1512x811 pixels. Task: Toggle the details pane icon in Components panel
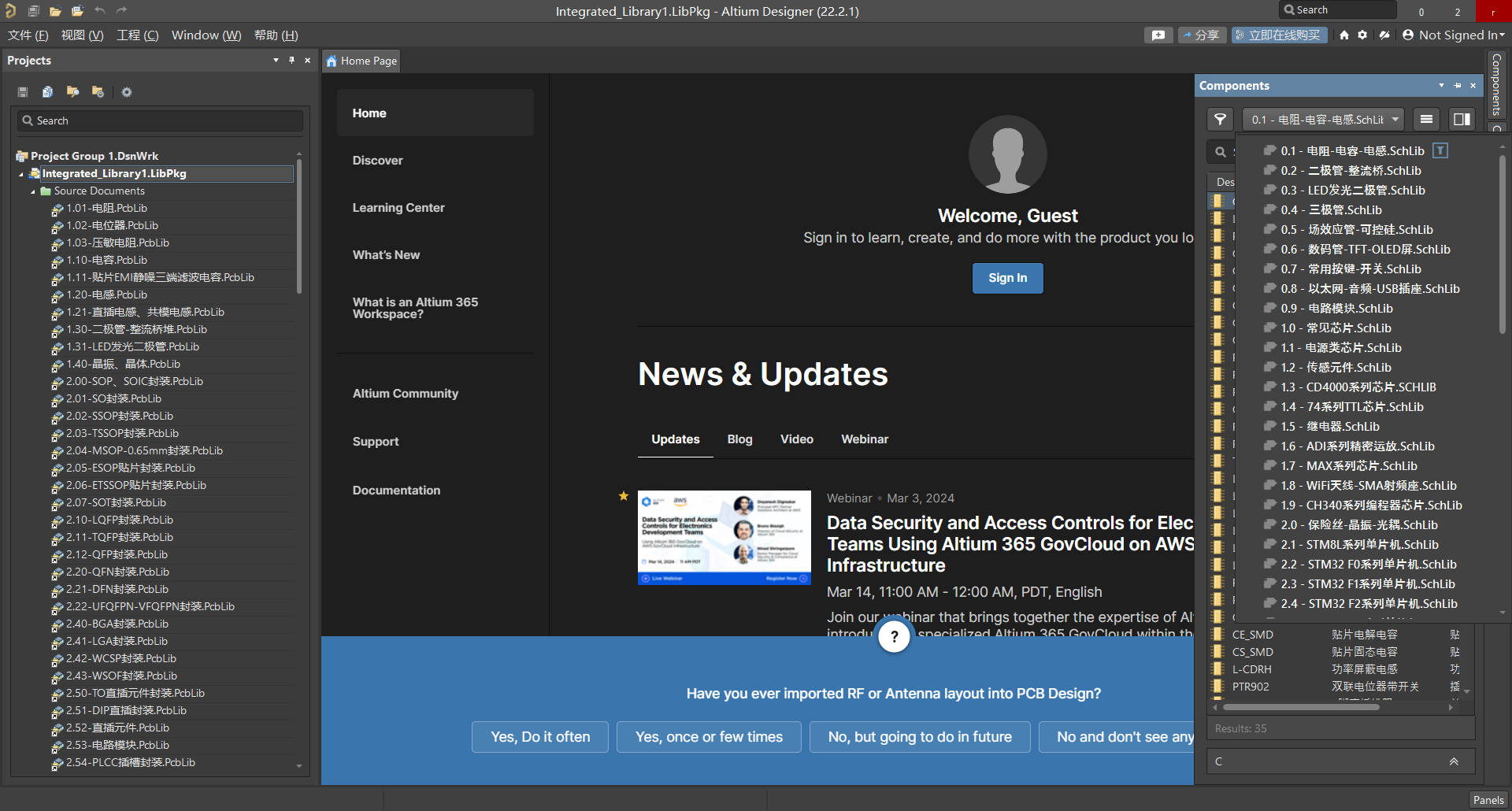(1462, 120)
